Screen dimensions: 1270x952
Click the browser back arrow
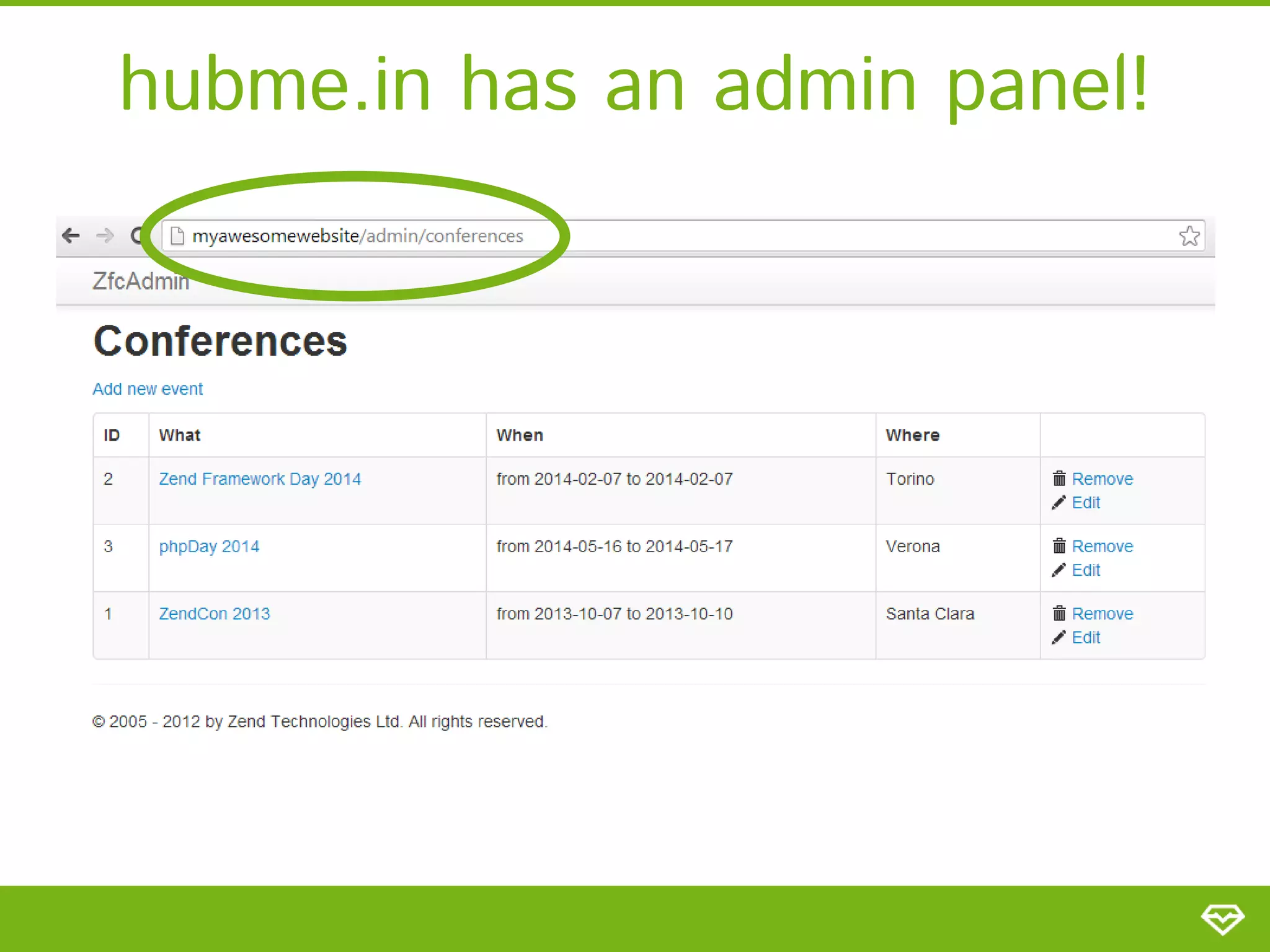coord(71,236)
